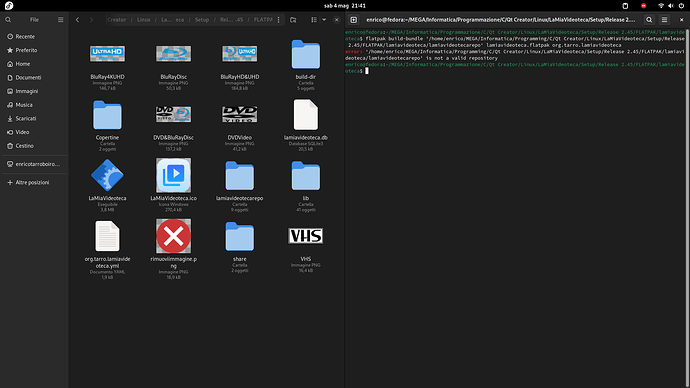This screenshot has width=690, height=388.
Task: Select Preferito in the sidebar
Action: coord(35,50)
